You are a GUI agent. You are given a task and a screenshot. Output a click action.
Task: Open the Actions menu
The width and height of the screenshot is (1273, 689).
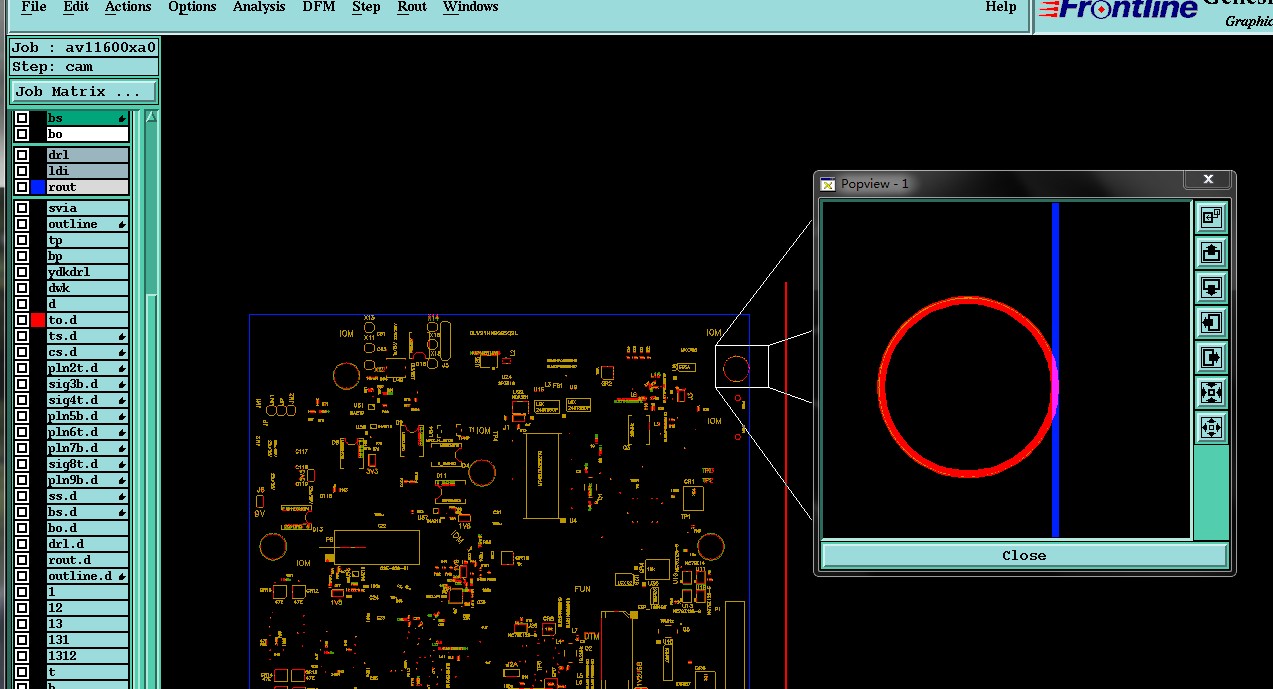[128, 7]
